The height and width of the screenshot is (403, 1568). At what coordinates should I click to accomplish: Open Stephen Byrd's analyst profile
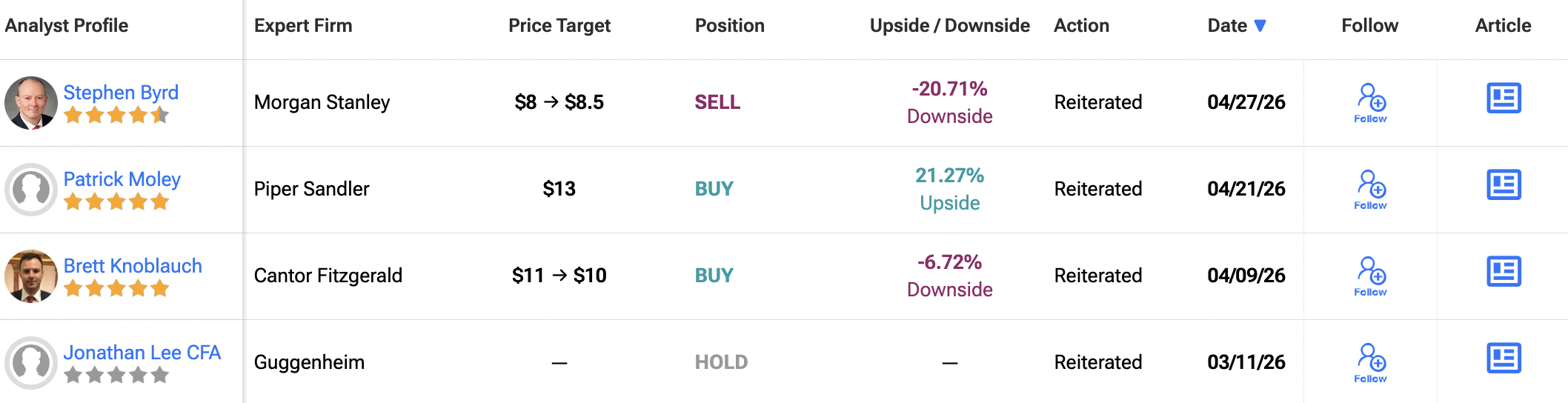121,93
